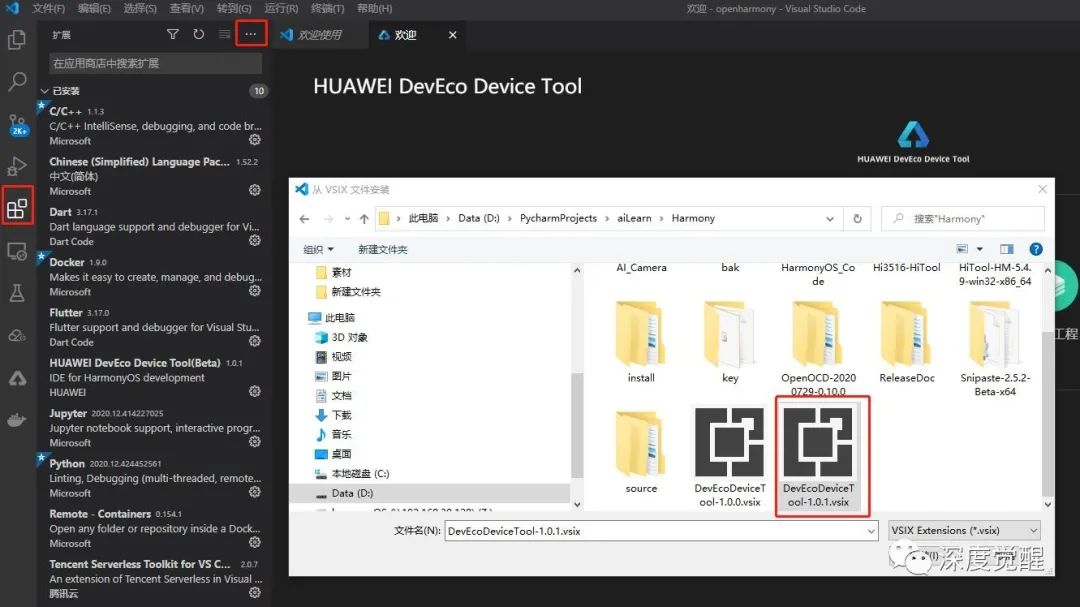Expand address bar path history dropdown
The image size is (1080, 607).
coord(830,218)
